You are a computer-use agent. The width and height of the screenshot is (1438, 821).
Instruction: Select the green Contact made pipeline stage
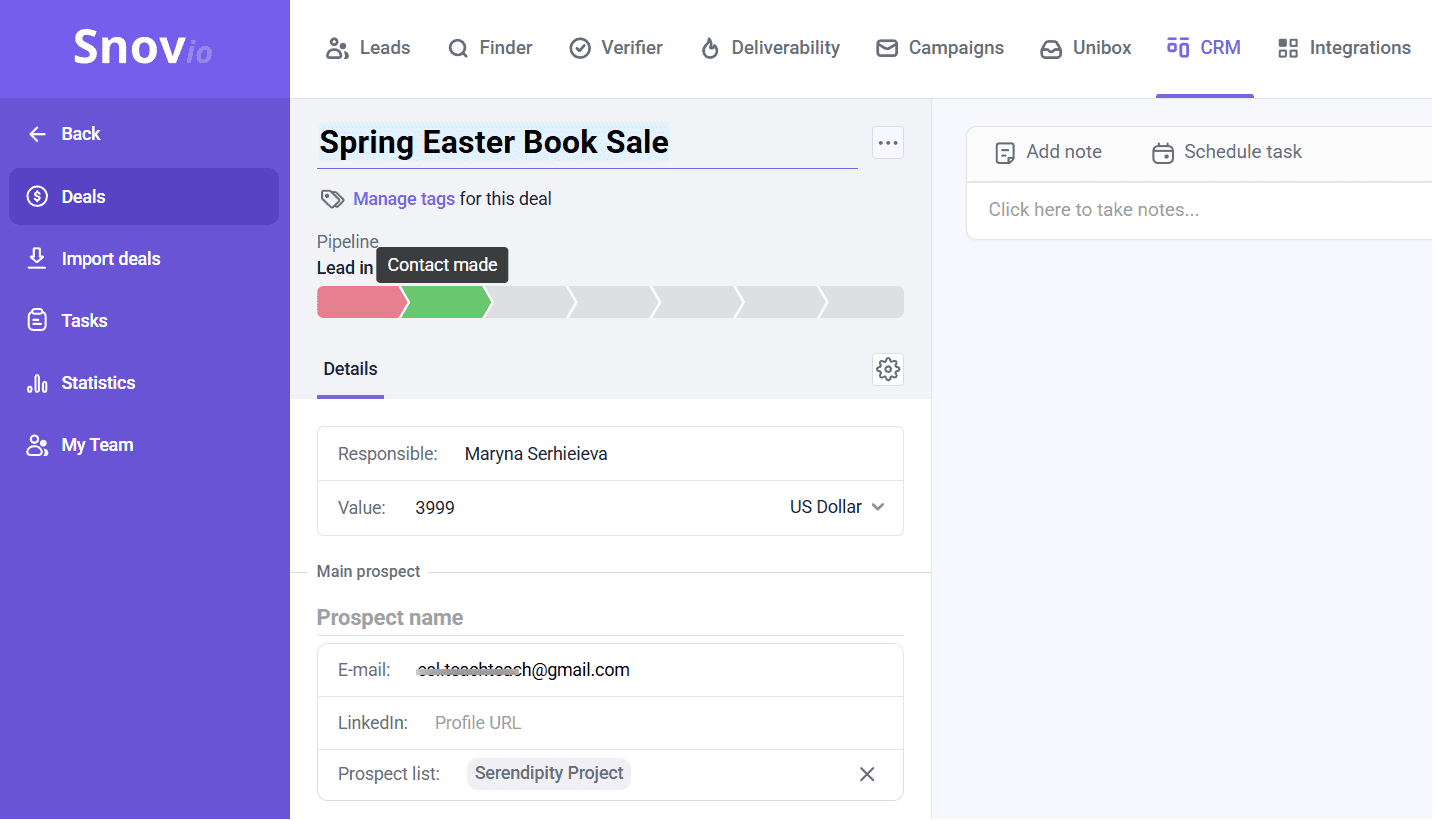pyautogui.click(x=446, y=302)
